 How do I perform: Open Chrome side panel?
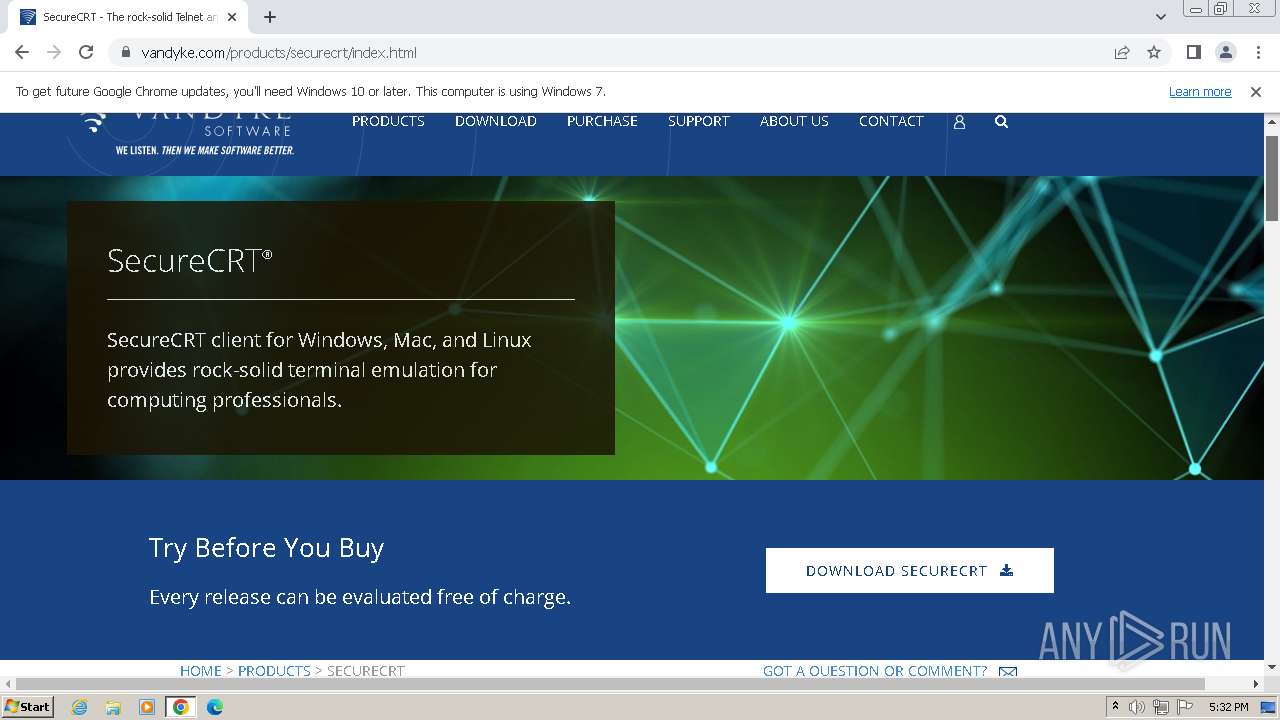point(1193,52)
